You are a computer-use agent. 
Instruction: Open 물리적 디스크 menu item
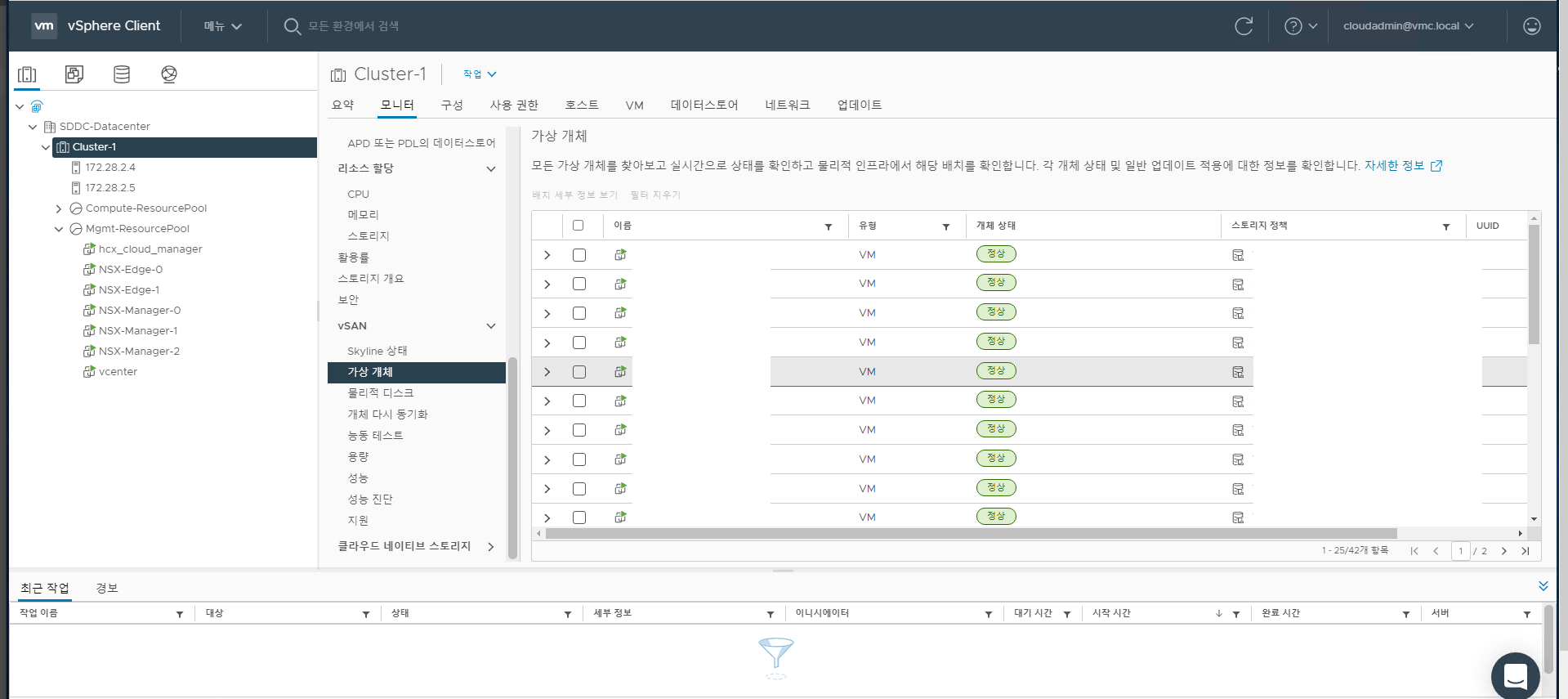click(380, 393)
